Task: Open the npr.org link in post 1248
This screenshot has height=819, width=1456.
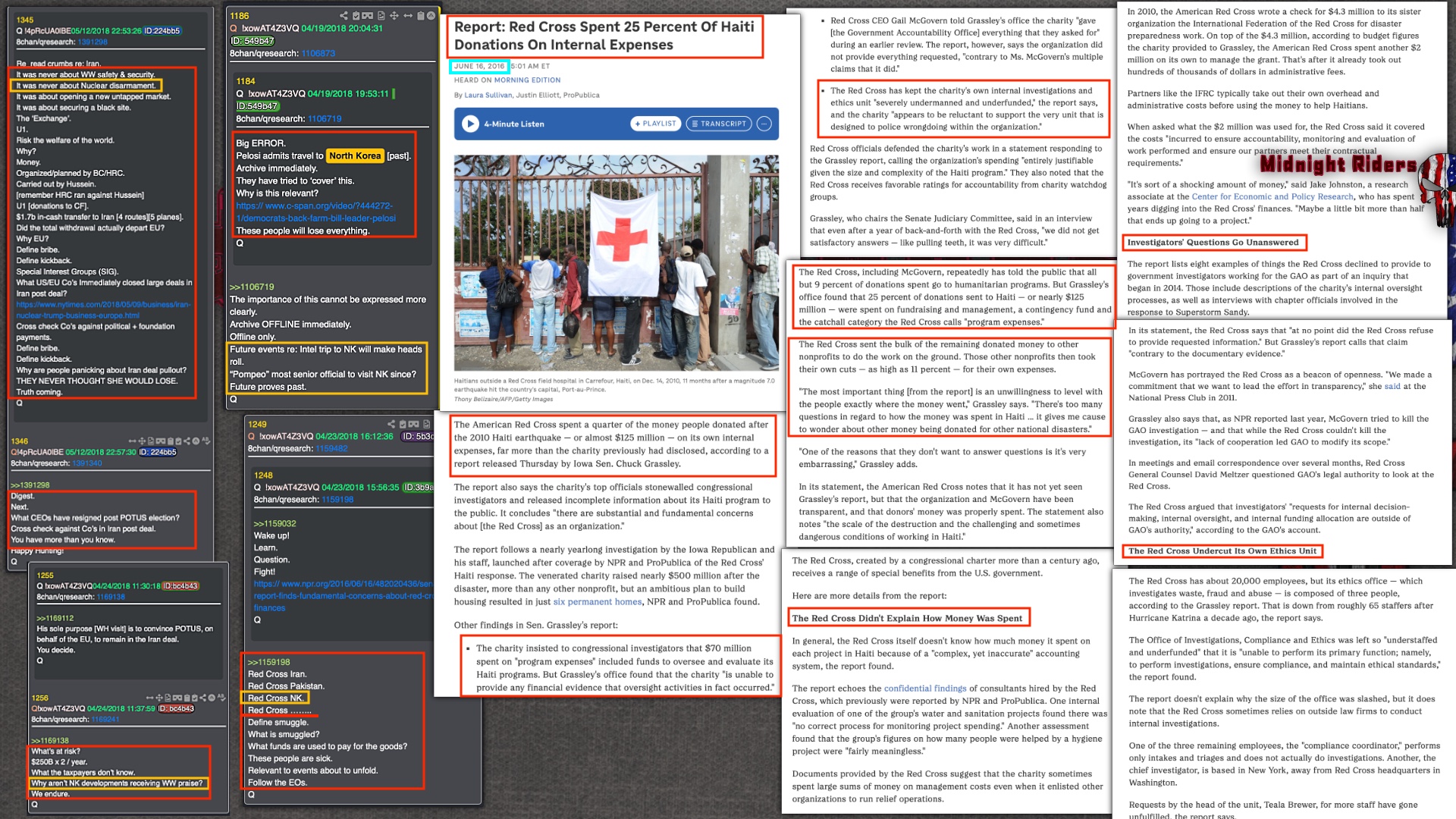Action: tap(344, 595)
